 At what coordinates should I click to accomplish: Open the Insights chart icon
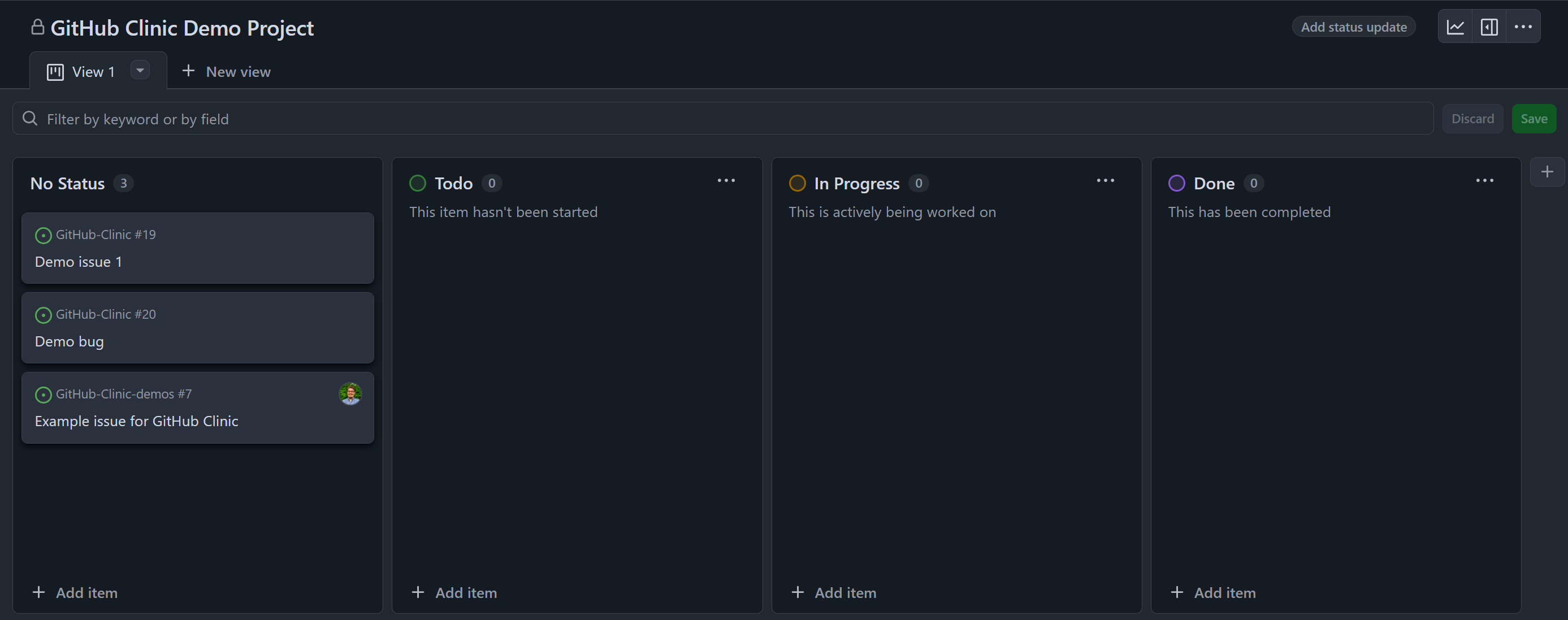pos(1455,27)
